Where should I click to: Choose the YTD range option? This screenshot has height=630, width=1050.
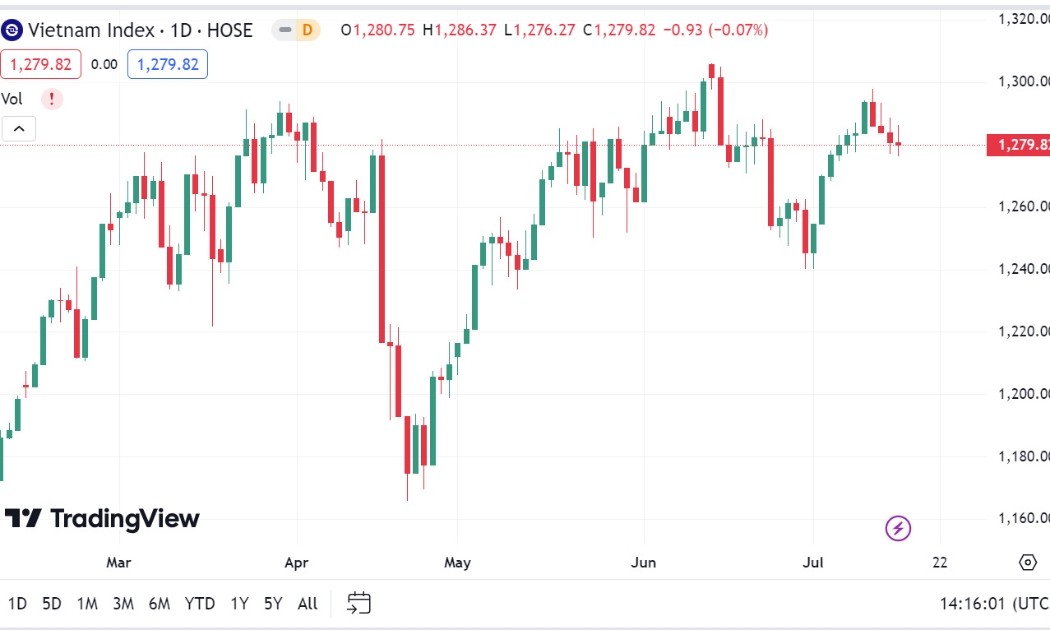coord(200,604)
